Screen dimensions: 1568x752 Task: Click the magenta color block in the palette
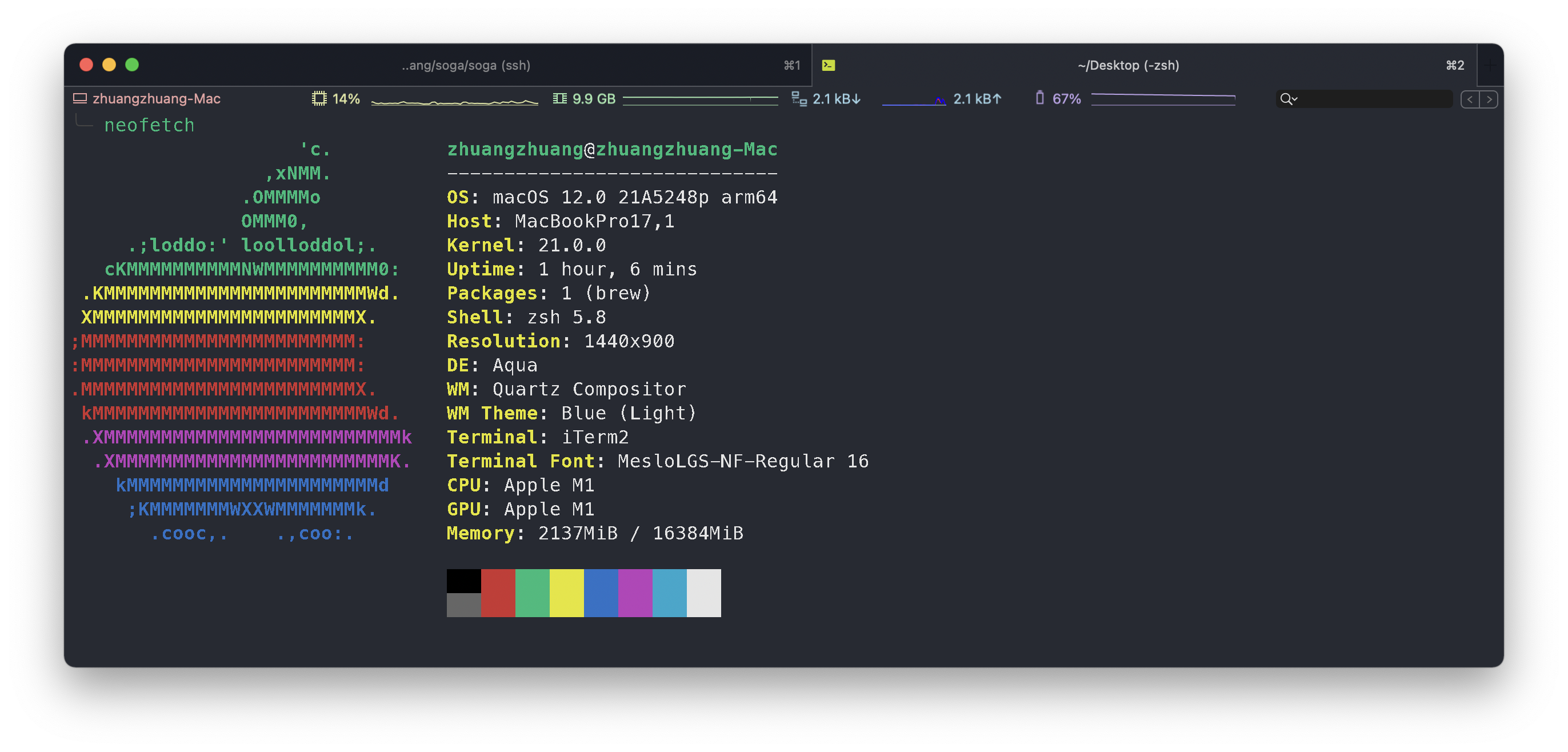point(635,593)
